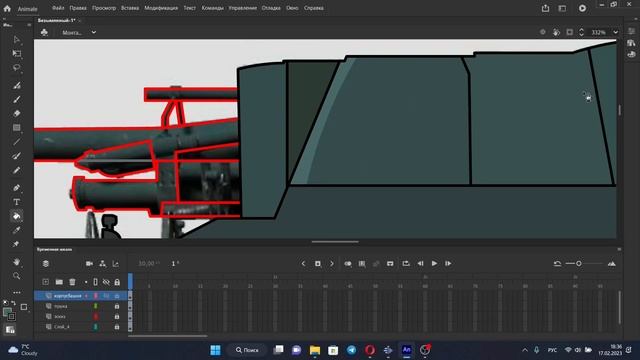Toggle highlight for all layers dot

tap(86, 282)
